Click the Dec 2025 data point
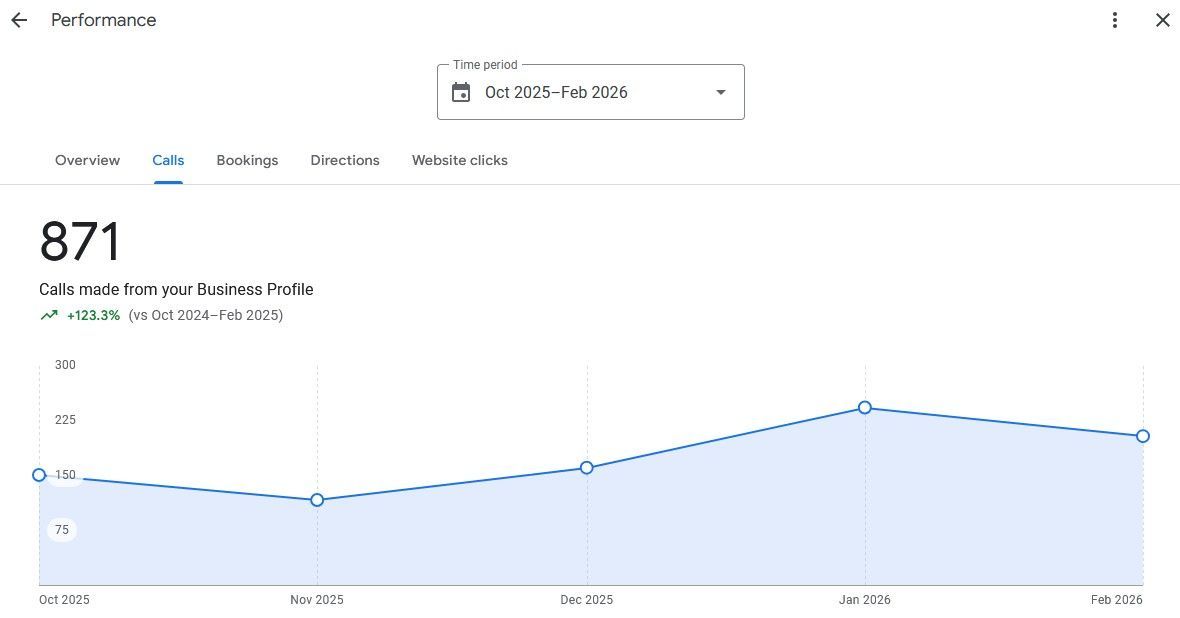Screen dimensions: 1180x618 pos(587,468)
